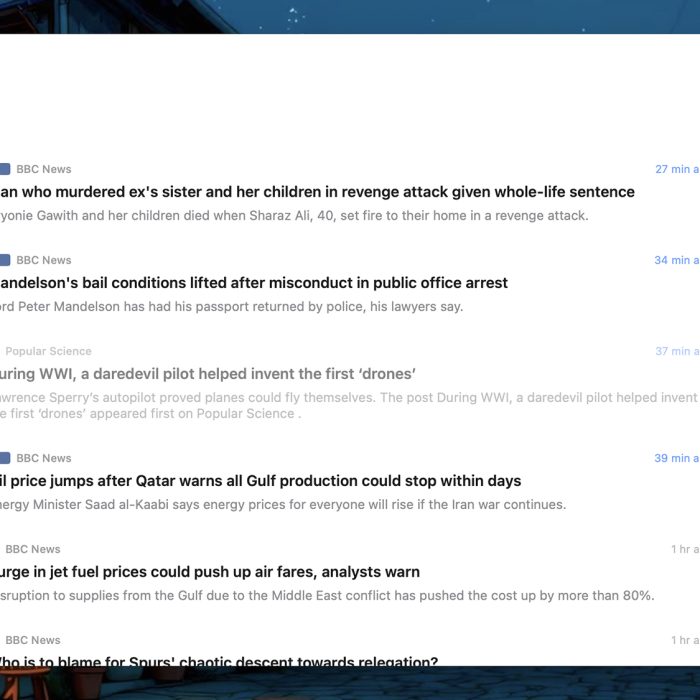Click BBC News icon beside 39 min article

5,458
